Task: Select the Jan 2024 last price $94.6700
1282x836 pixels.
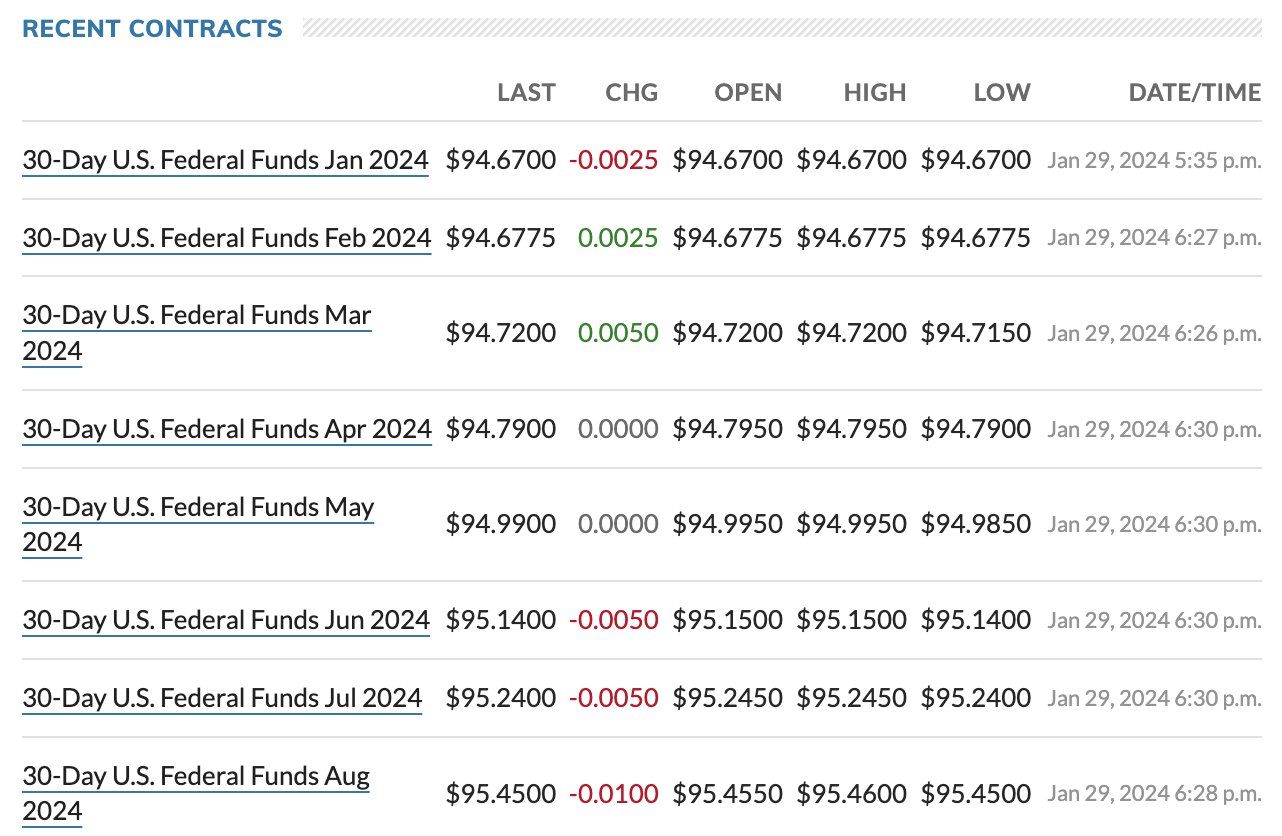Action: (x=501, y=160)
